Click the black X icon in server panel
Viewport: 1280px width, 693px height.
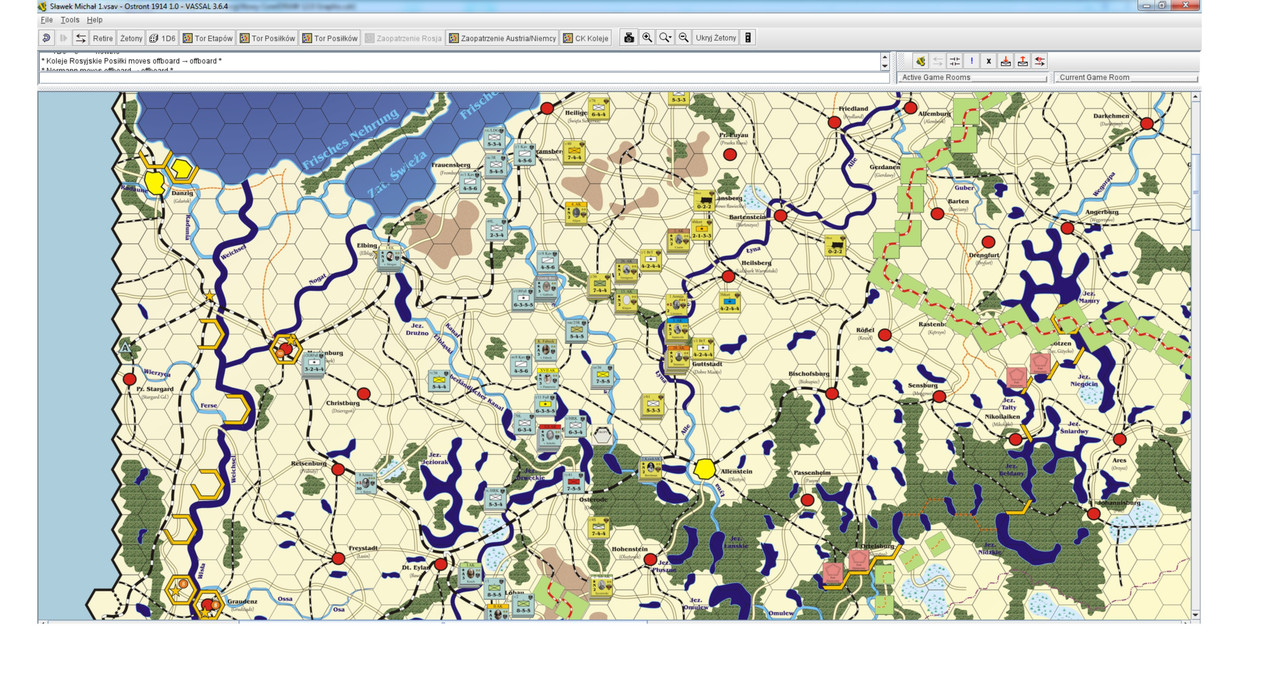coord(989,61)
